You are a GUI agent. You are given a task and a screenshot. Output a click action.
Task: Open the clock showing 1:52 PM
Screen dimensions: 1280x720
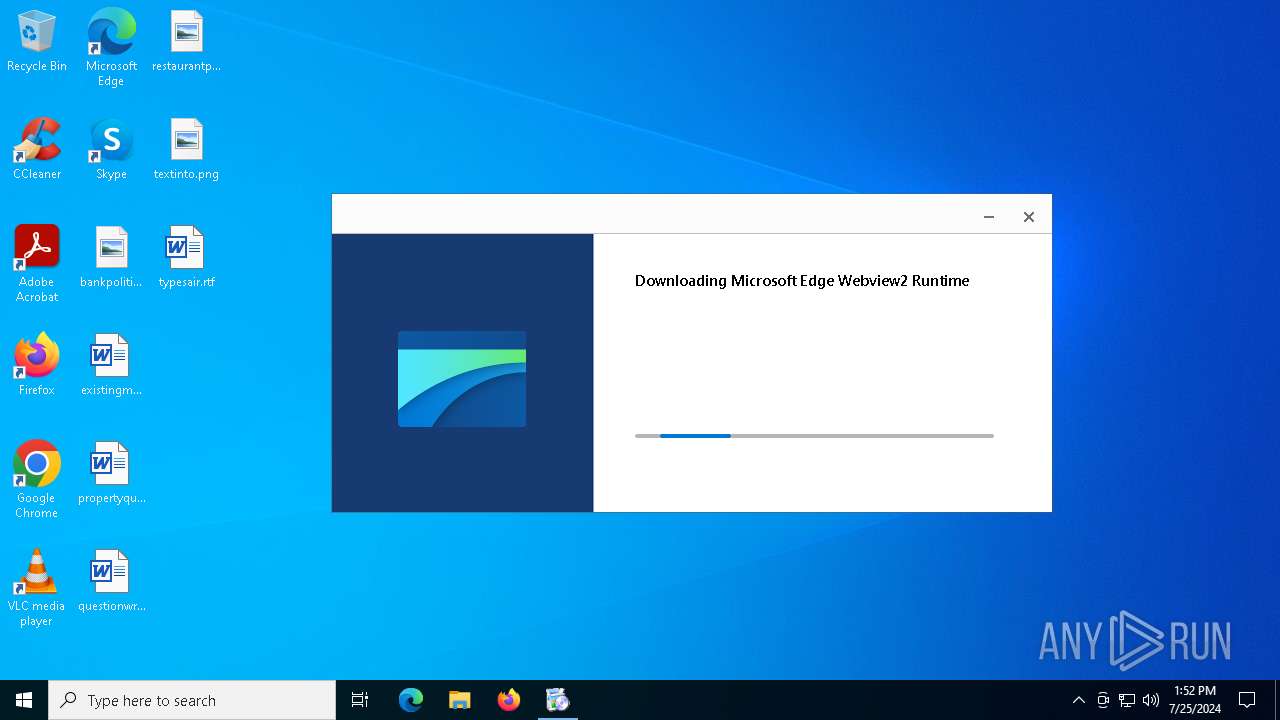tap(1195, 700)
